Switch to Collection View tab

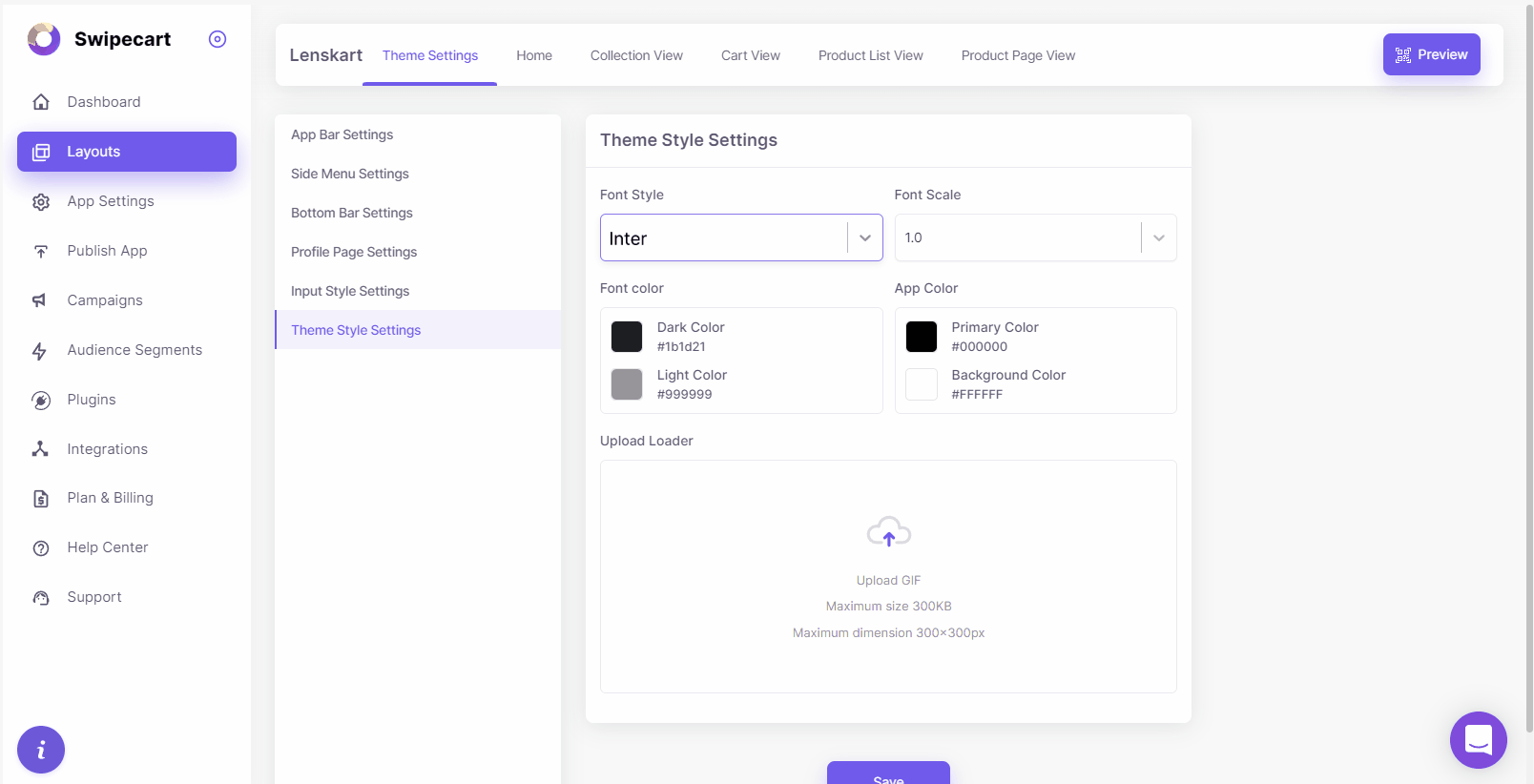tap(636, 55)
